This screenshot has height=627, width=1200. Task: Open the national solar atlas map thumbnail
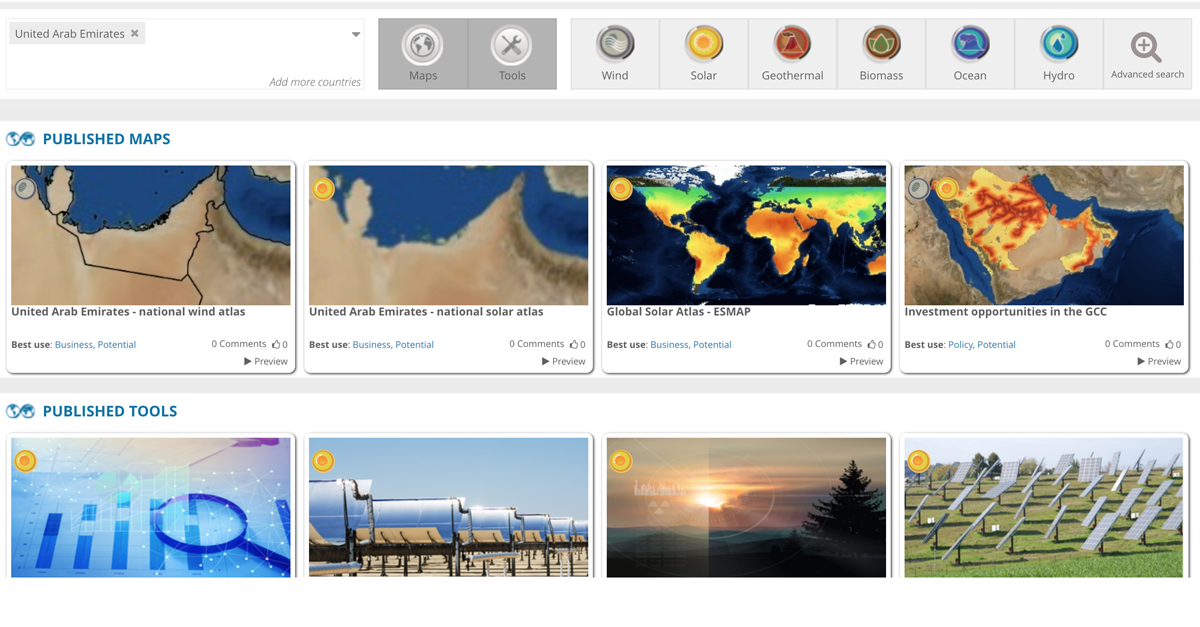click(449, 235)
